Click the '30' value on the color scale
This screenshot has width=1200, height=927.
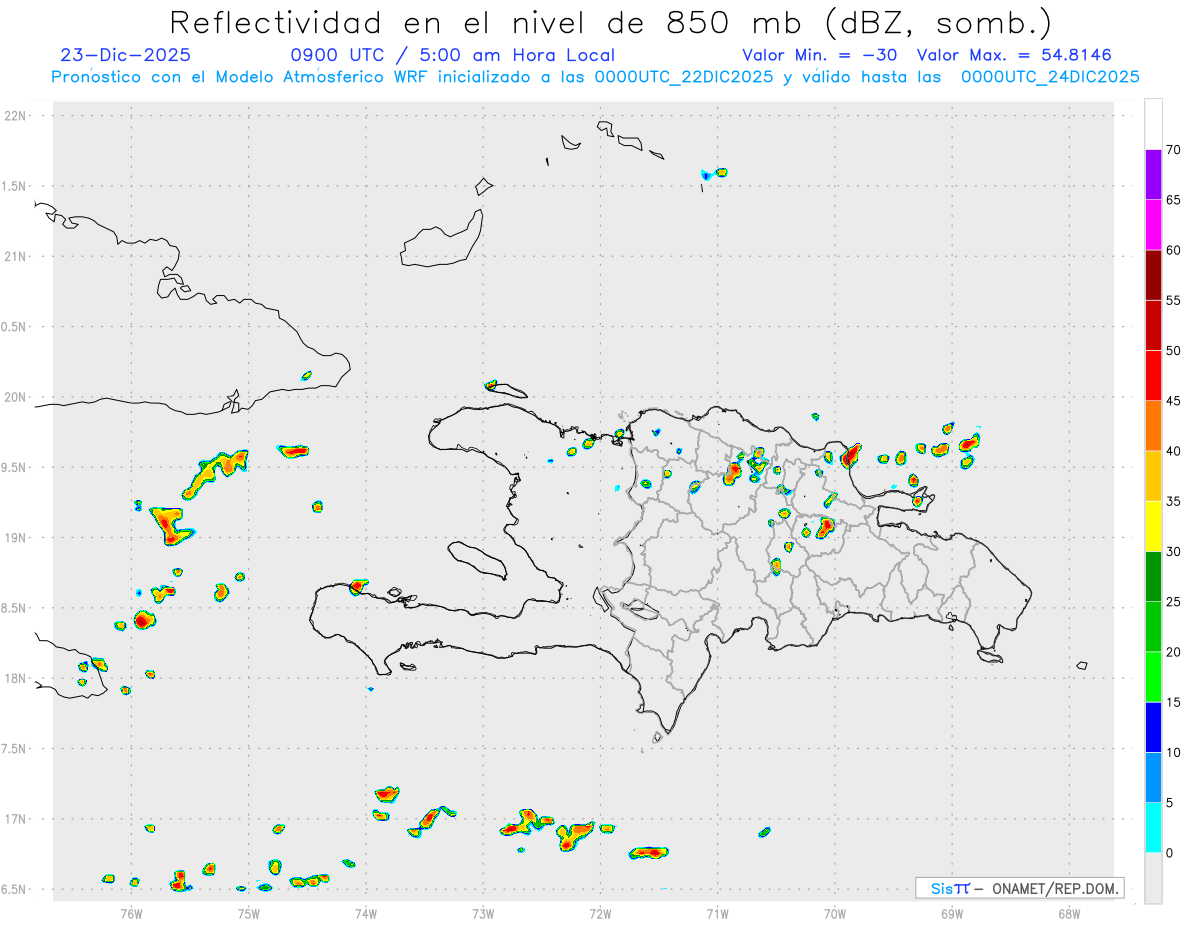pos(1173,552)
